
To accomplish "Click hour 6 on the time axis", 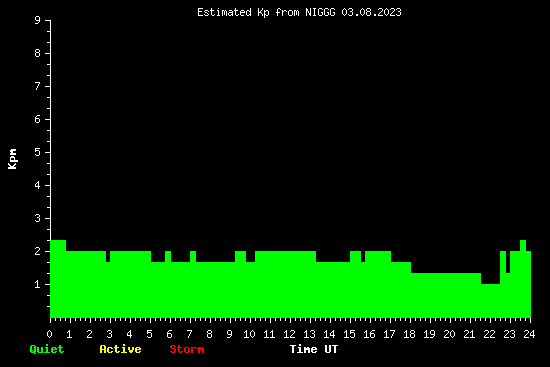I will [x=169, y=334].
